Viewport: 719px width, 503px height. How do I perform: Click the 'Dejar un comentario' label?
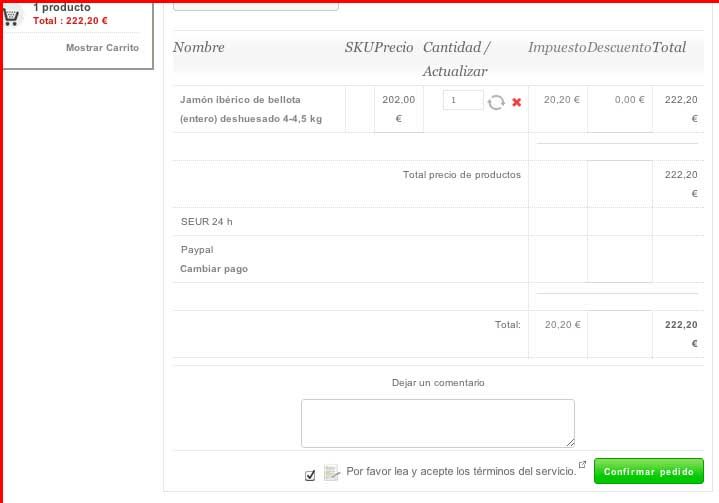click(x=438, y=382)
